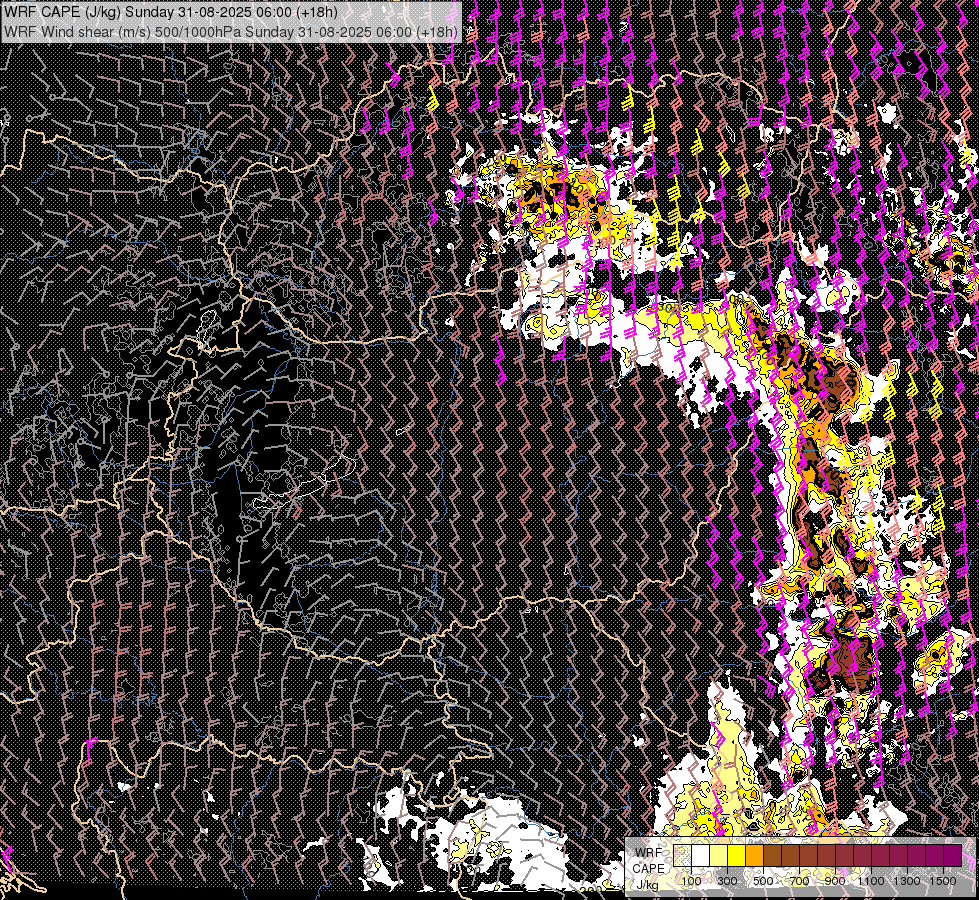Click the legend value 500
979x900 pixels.
pos(764,881)
